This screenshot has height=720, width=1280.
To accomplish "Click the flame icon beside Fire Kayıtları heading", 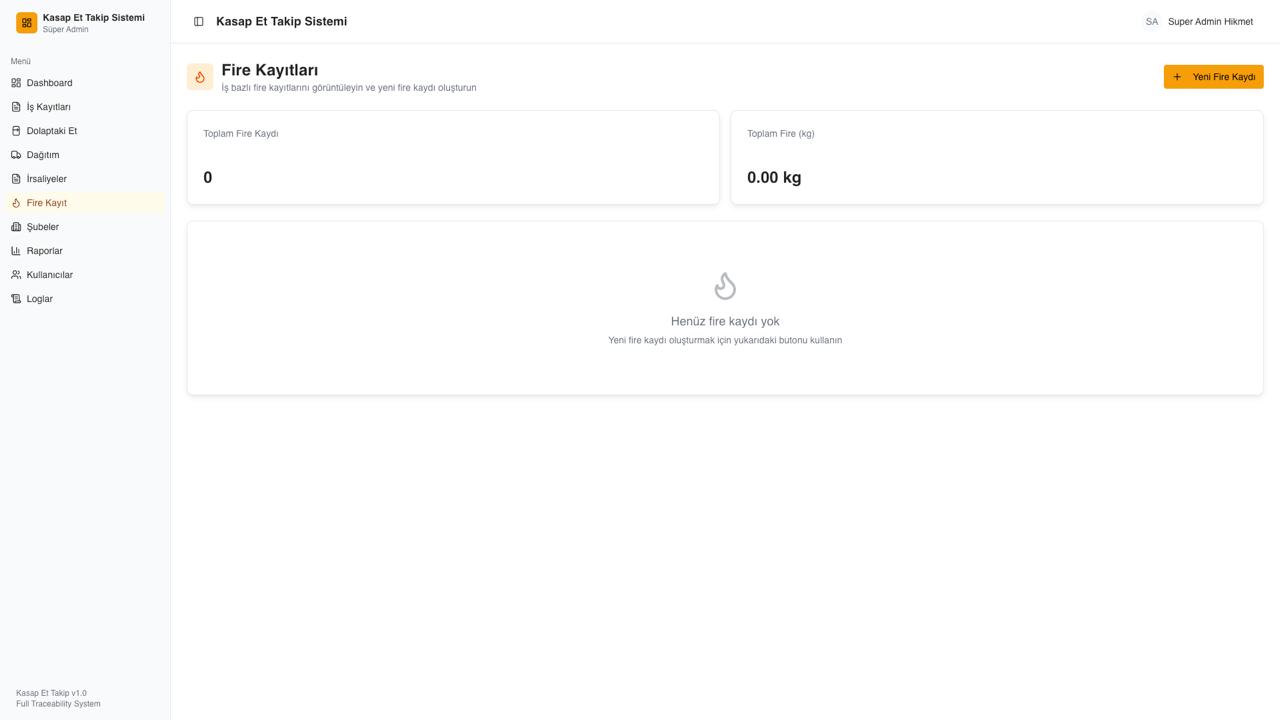I will tap(200, 77).
